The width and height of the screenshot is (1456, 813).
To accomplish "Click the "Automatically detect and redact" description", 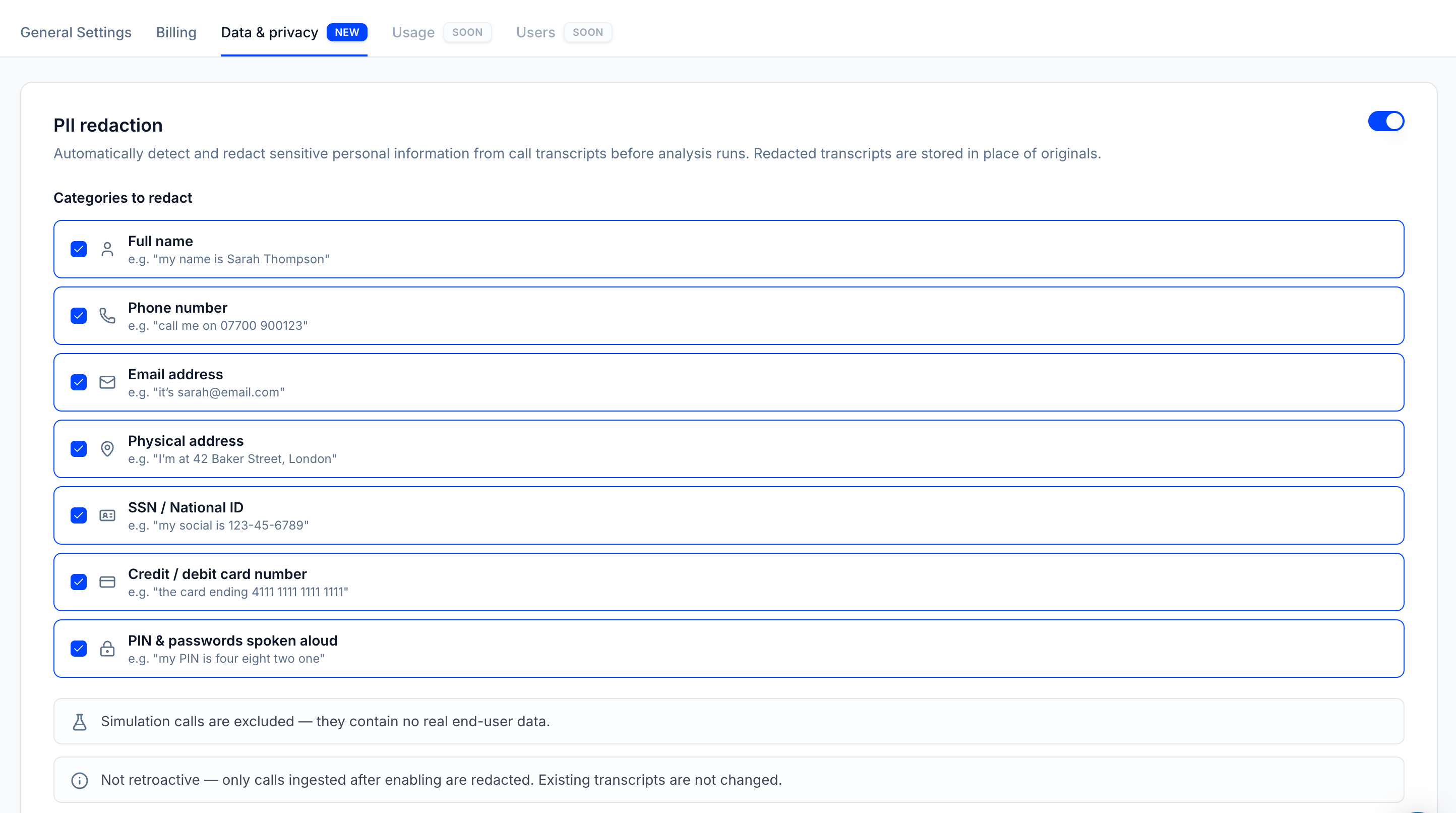I will (577, 154).
